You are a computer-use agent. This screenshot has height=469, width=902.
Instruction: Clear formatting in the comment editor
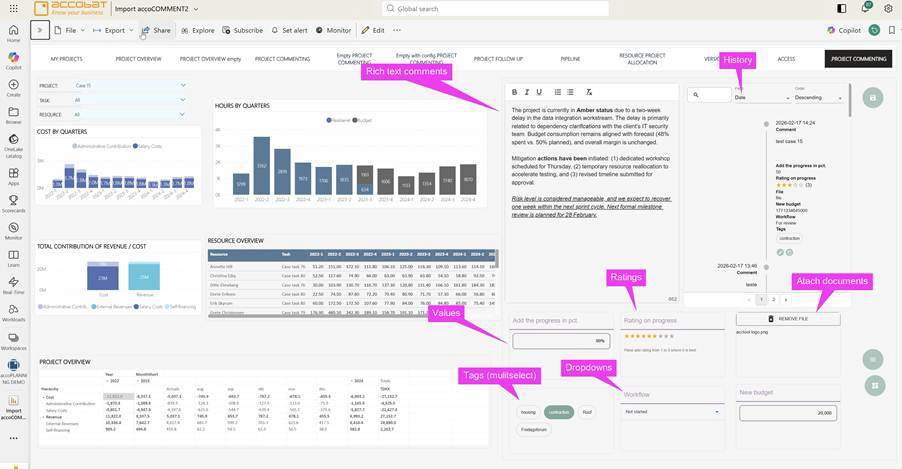click(x=589, y=92)
